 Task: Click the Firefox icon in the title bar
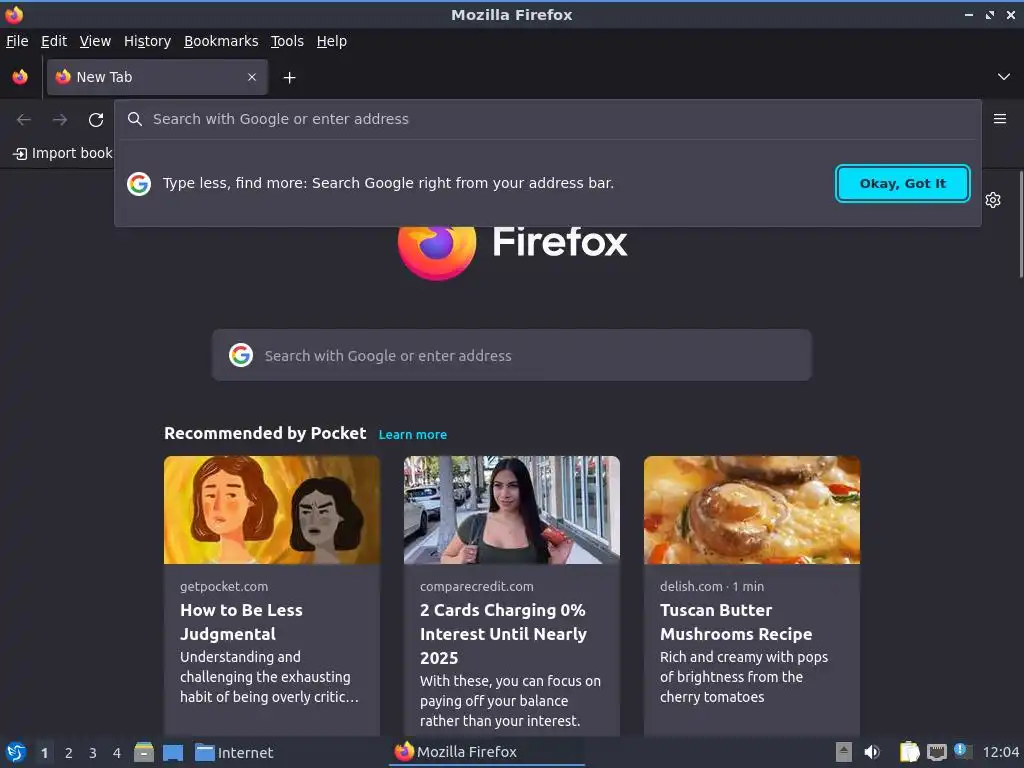(14, 14)
